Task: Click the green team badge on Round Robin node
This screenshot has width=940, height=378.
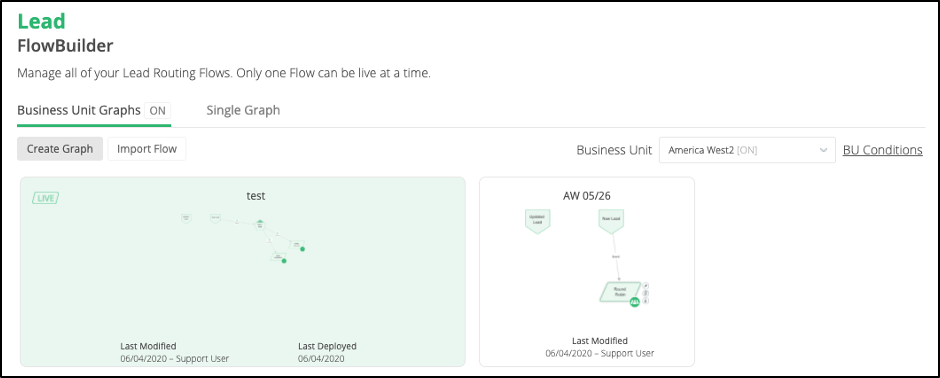Action: click(x=634, y=303)
